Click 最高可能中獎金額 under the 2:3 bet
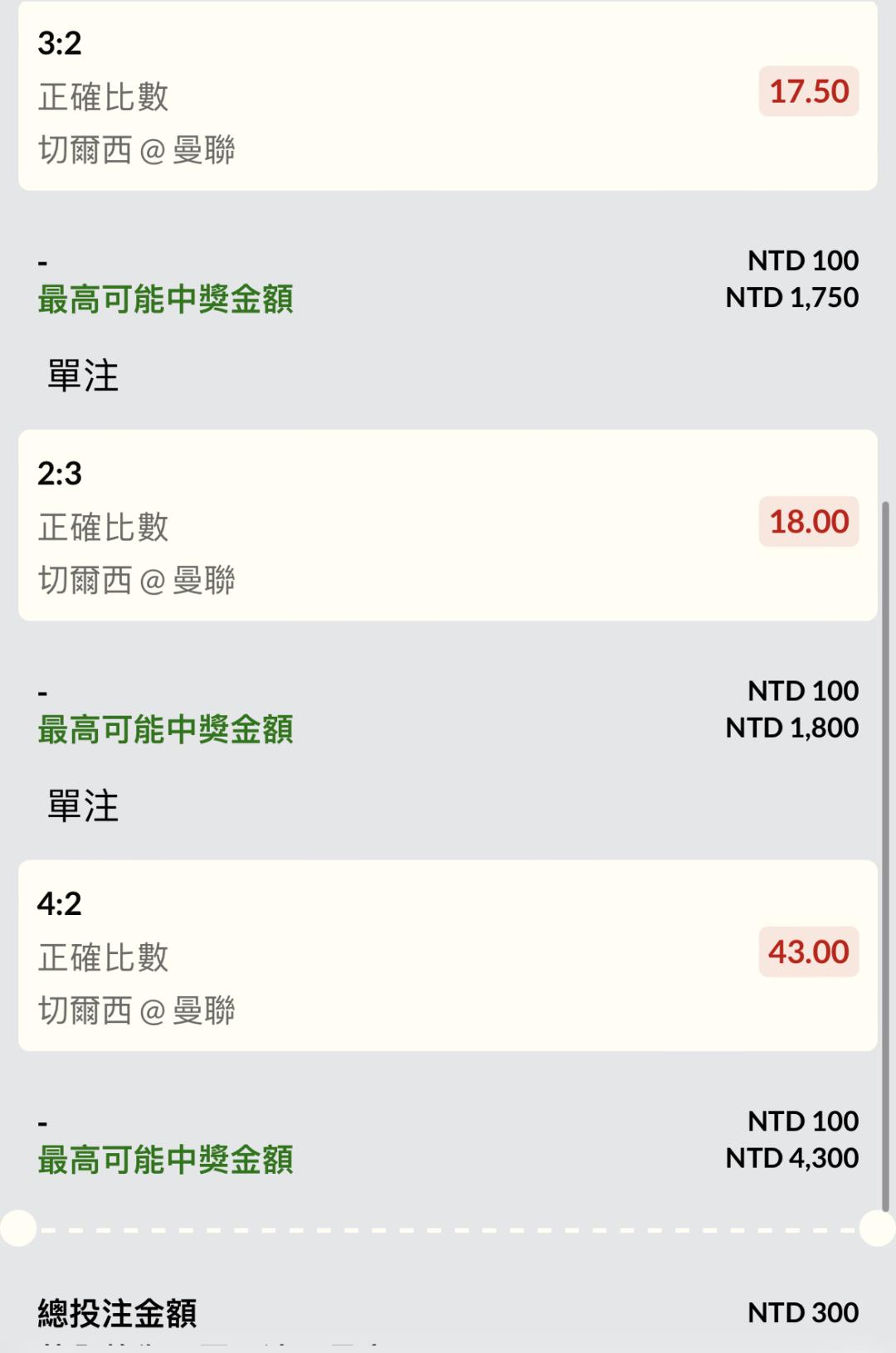The height and width of the screenshot is (1353, 896). [165, 730]
